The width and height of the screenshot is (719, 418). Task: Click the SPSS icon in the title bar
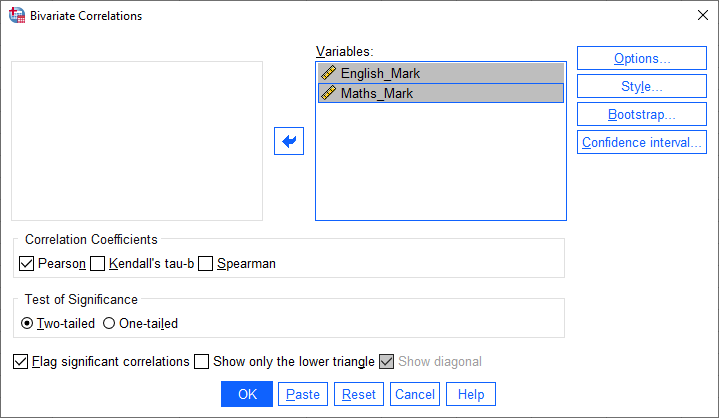[17, 15]
